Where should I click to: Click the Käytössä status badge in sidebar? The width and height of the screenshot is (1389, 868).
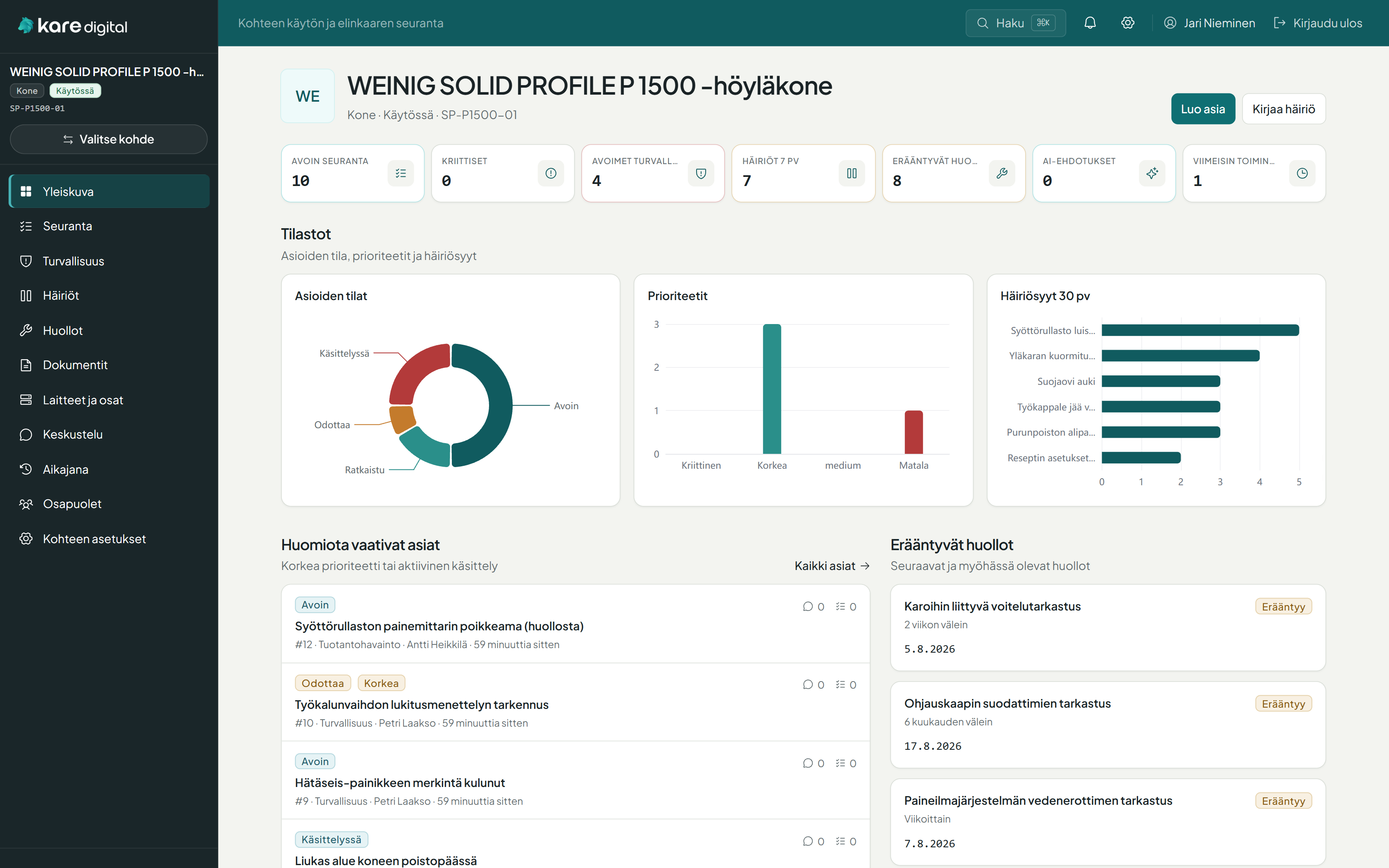[75, 91]
